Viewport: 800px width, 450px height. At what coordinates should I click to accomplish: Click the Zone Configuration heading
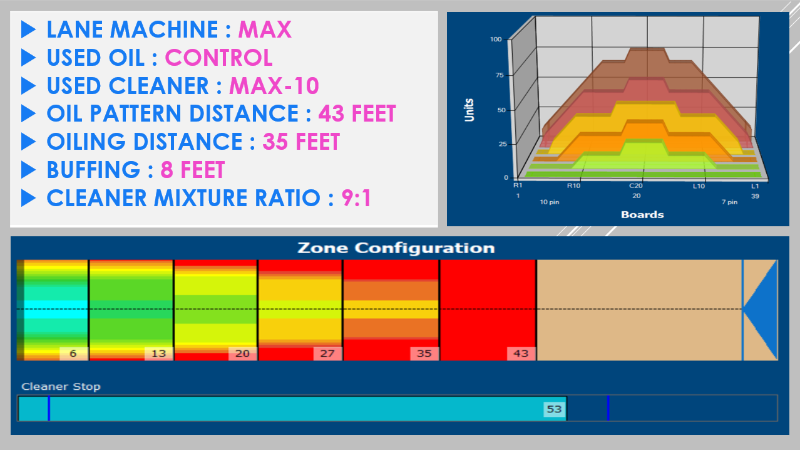click(396, 248)
